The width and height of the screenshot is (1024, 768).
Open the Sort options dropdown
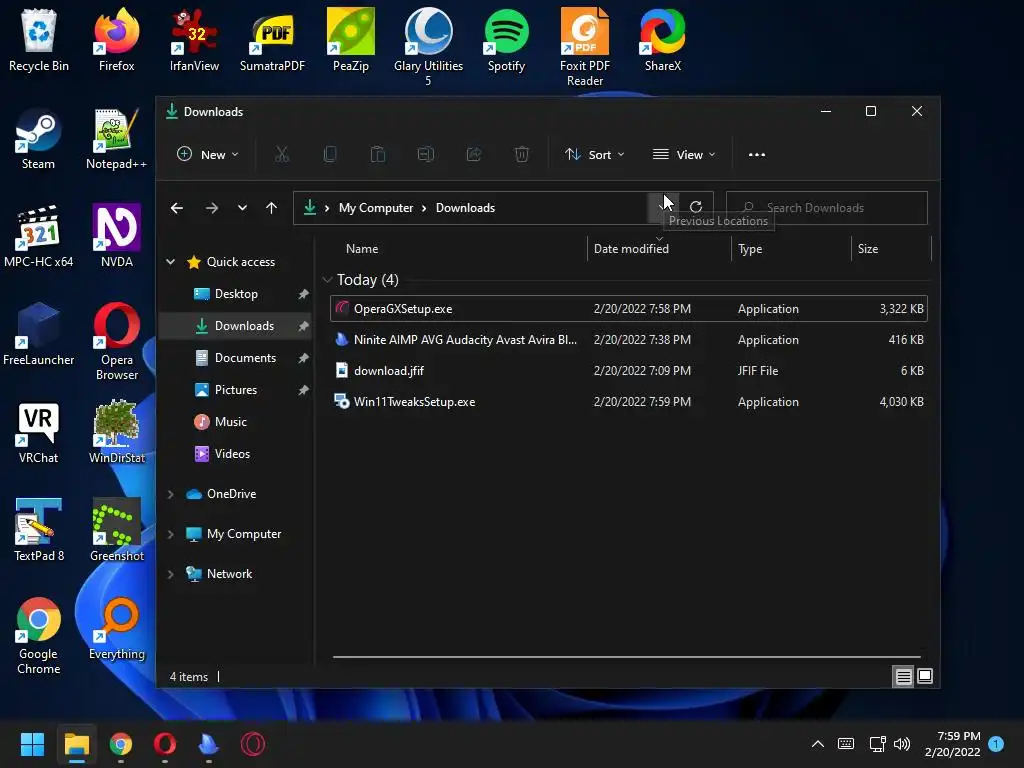[x=595, y=155]
